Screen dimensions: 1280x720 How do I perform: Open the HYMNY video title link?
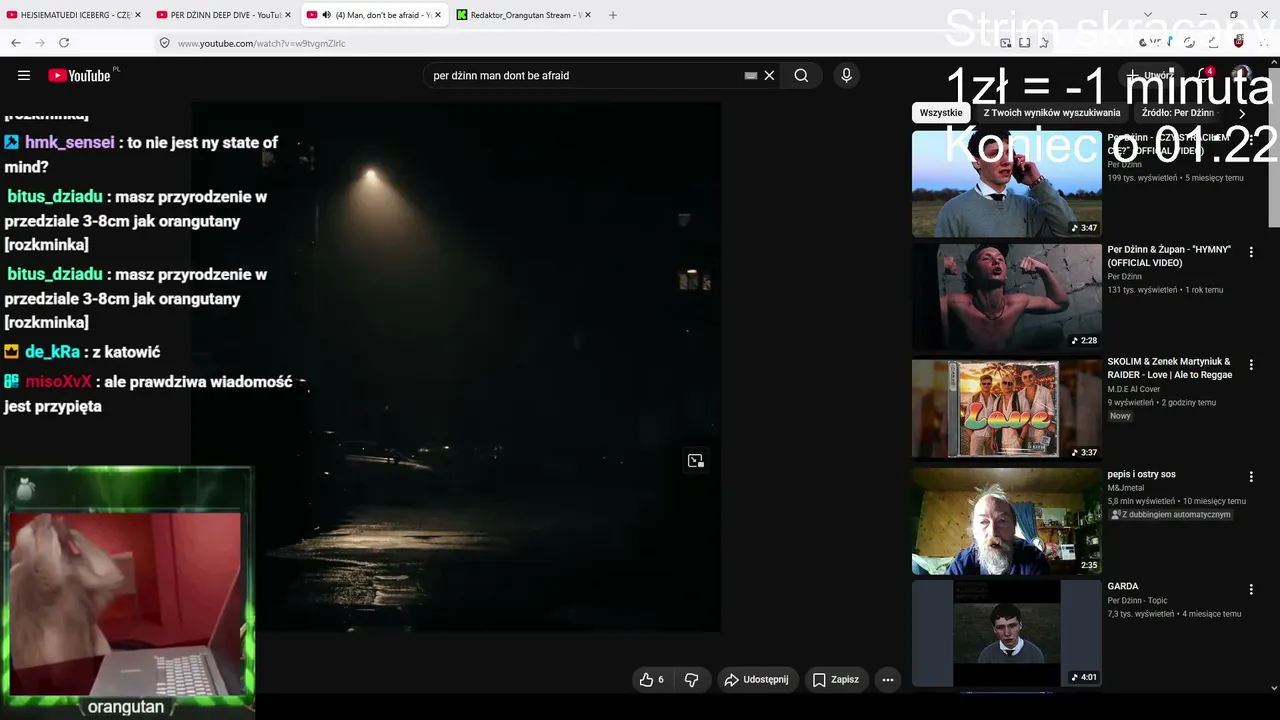click(1169, 256)
